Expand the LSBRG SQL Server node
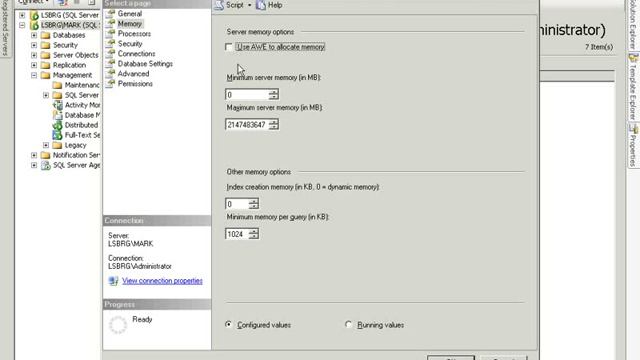The image size is (640, 360). coord(22,16)
